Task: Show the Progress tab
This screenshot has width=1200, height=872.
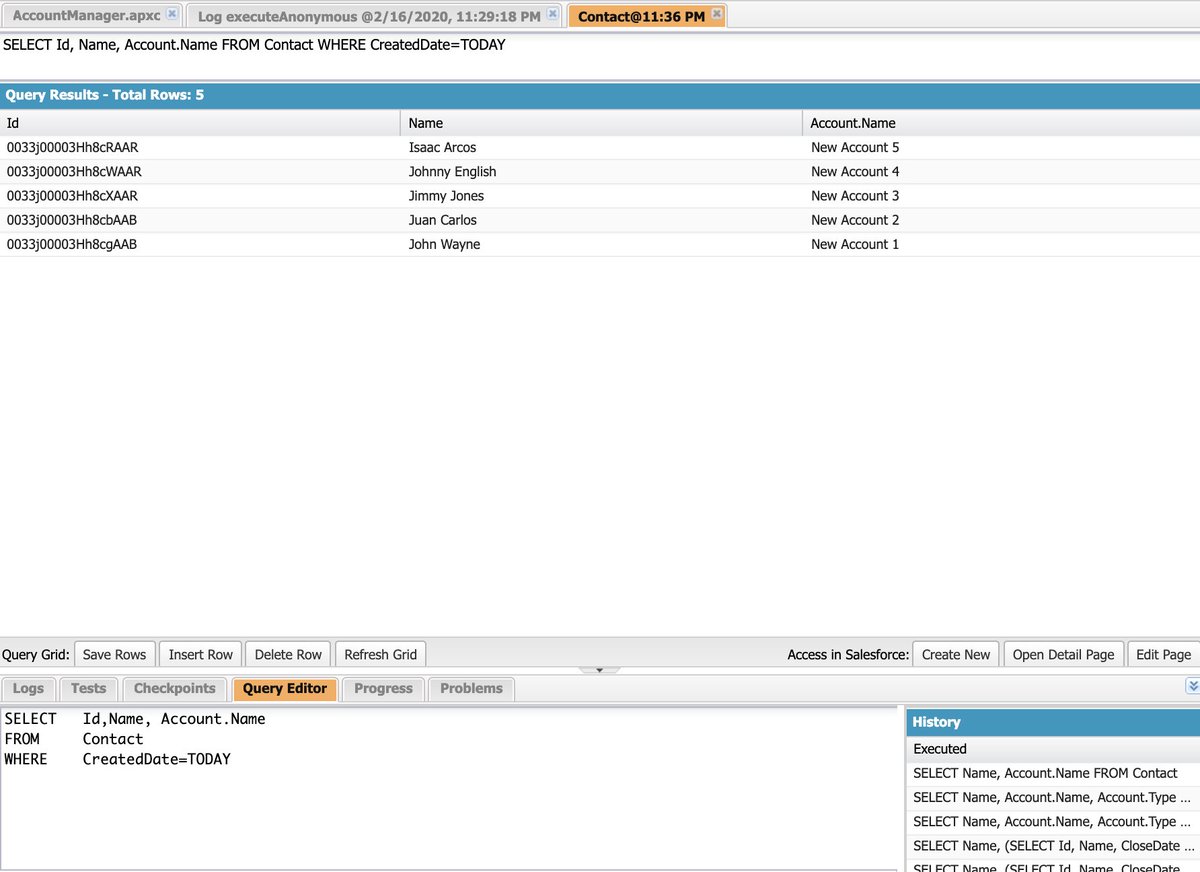Action: click(383, 688)
